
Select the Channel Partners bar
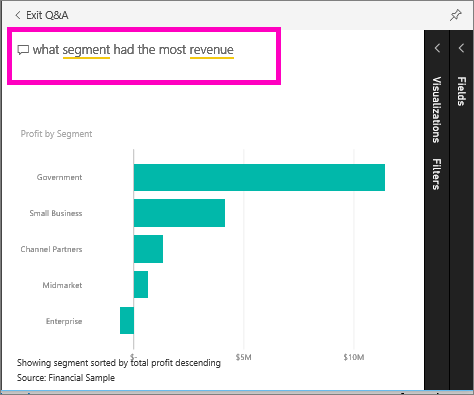pyautogui.click(x=148, y=249)
